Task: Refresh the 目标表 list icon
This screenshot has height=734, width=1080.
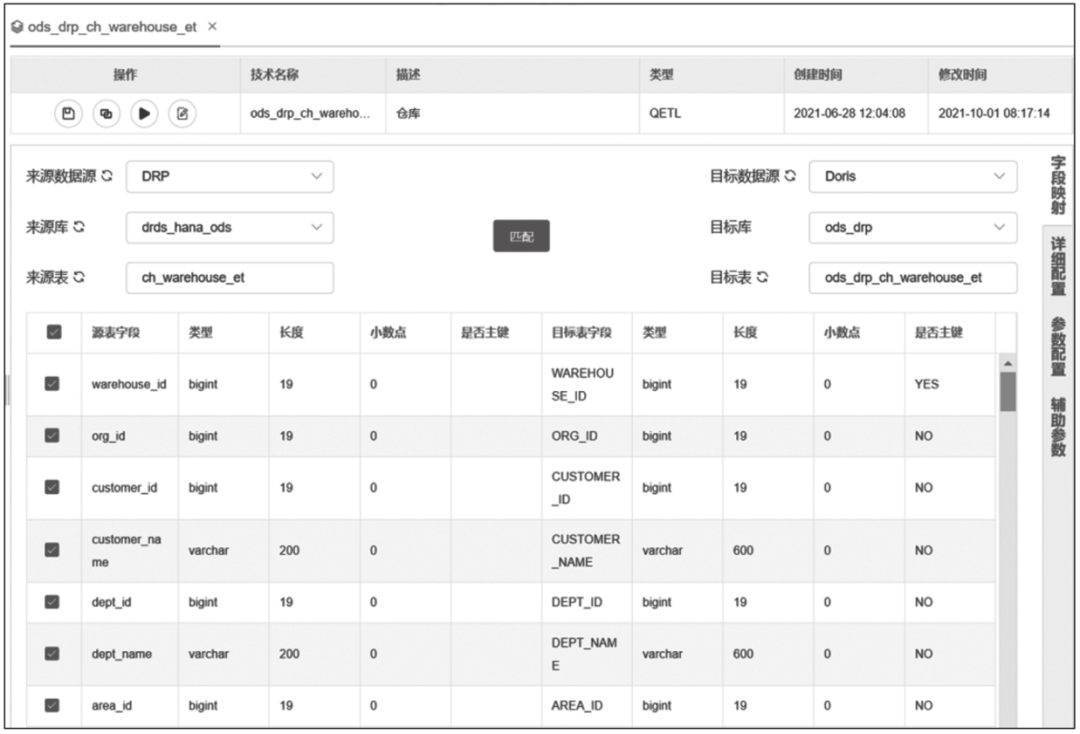Action: click(x=762, y=277)
